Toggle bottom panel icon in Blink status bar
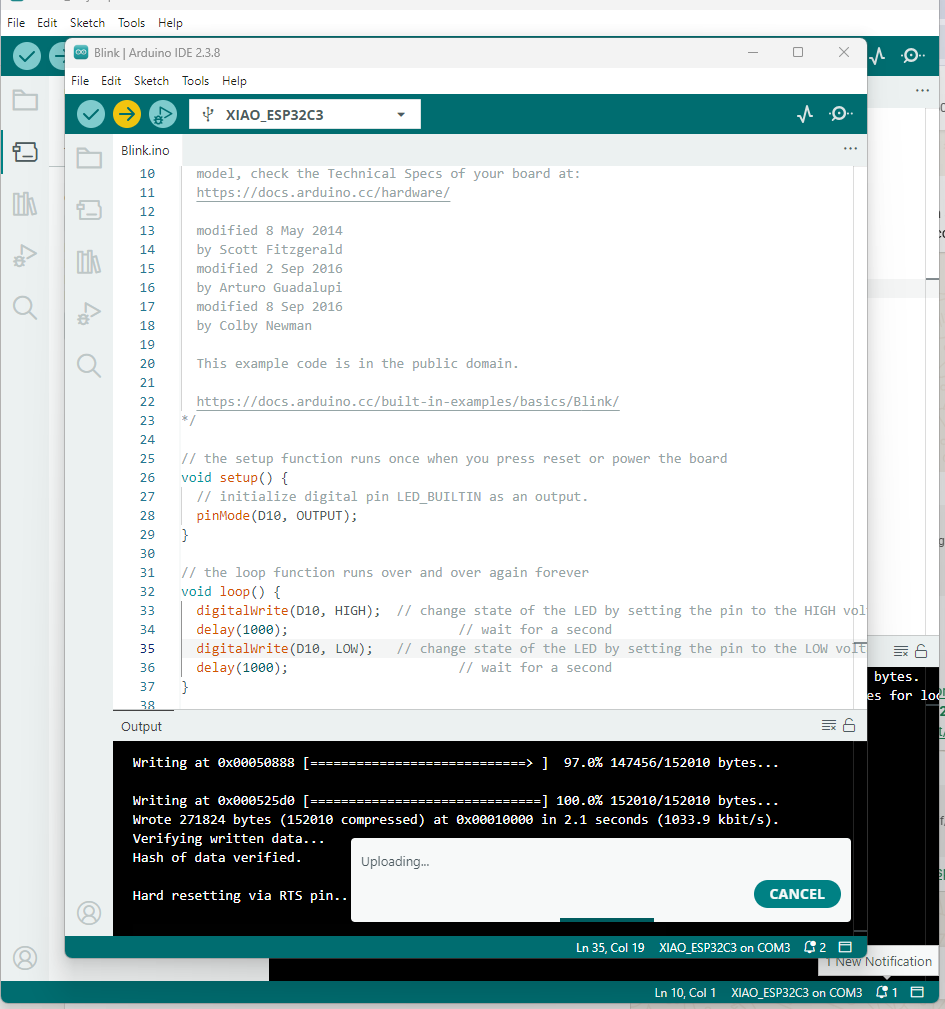This screenshot has height=1009, width=945. coord(845,947)
